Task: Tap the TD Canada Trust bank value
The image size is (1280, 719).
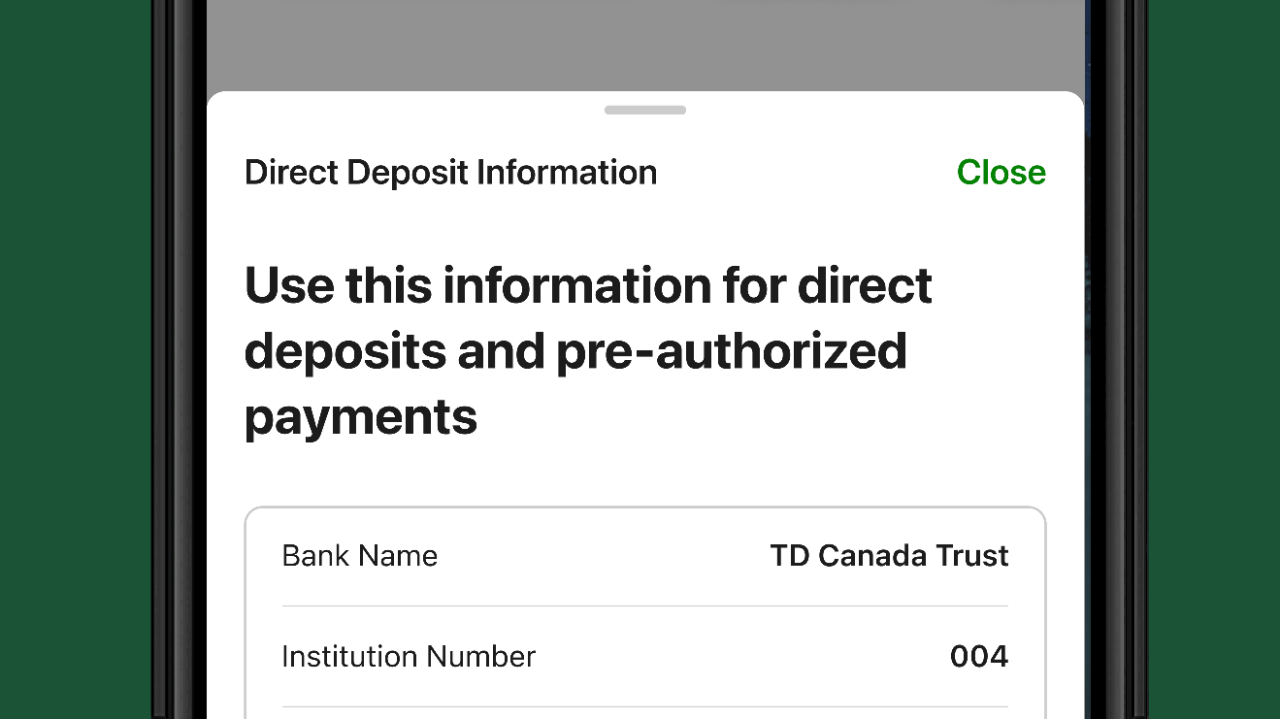Action: 889,556
